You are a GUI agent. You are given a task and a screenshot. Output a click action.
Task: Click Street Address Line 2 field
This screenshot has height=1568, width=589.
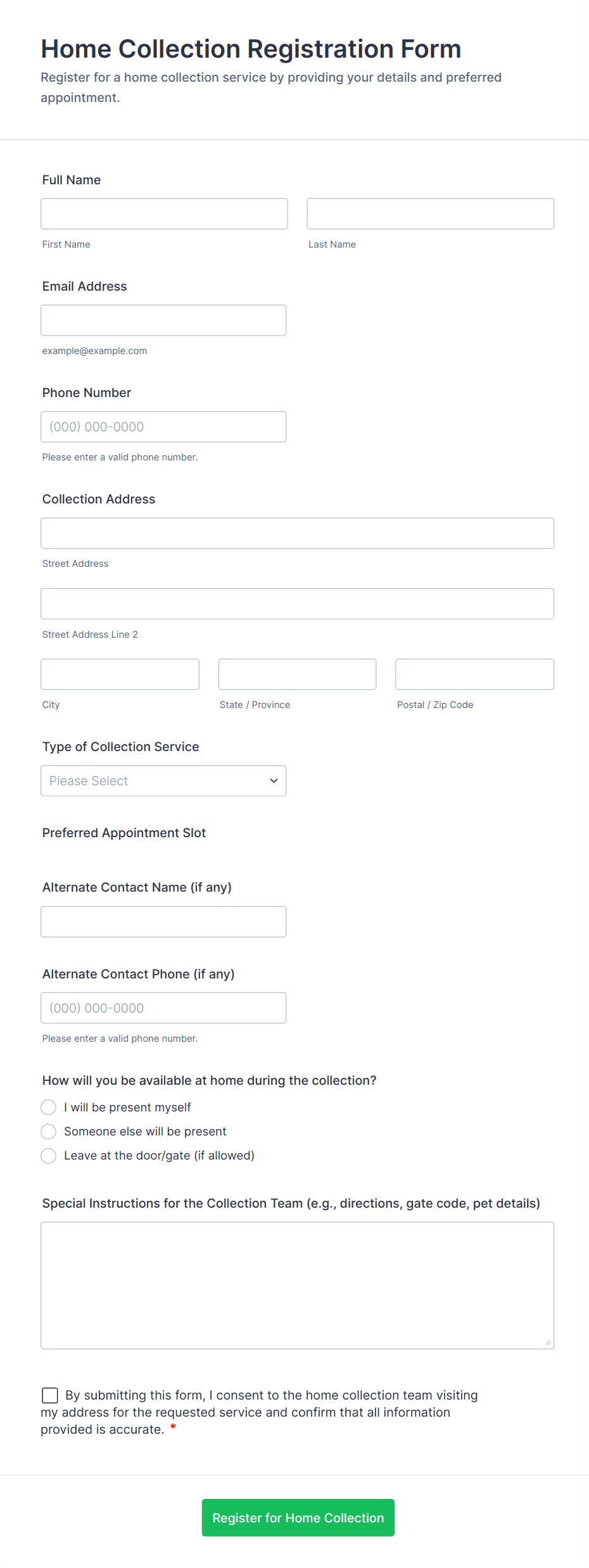click(x=297, y=604)
